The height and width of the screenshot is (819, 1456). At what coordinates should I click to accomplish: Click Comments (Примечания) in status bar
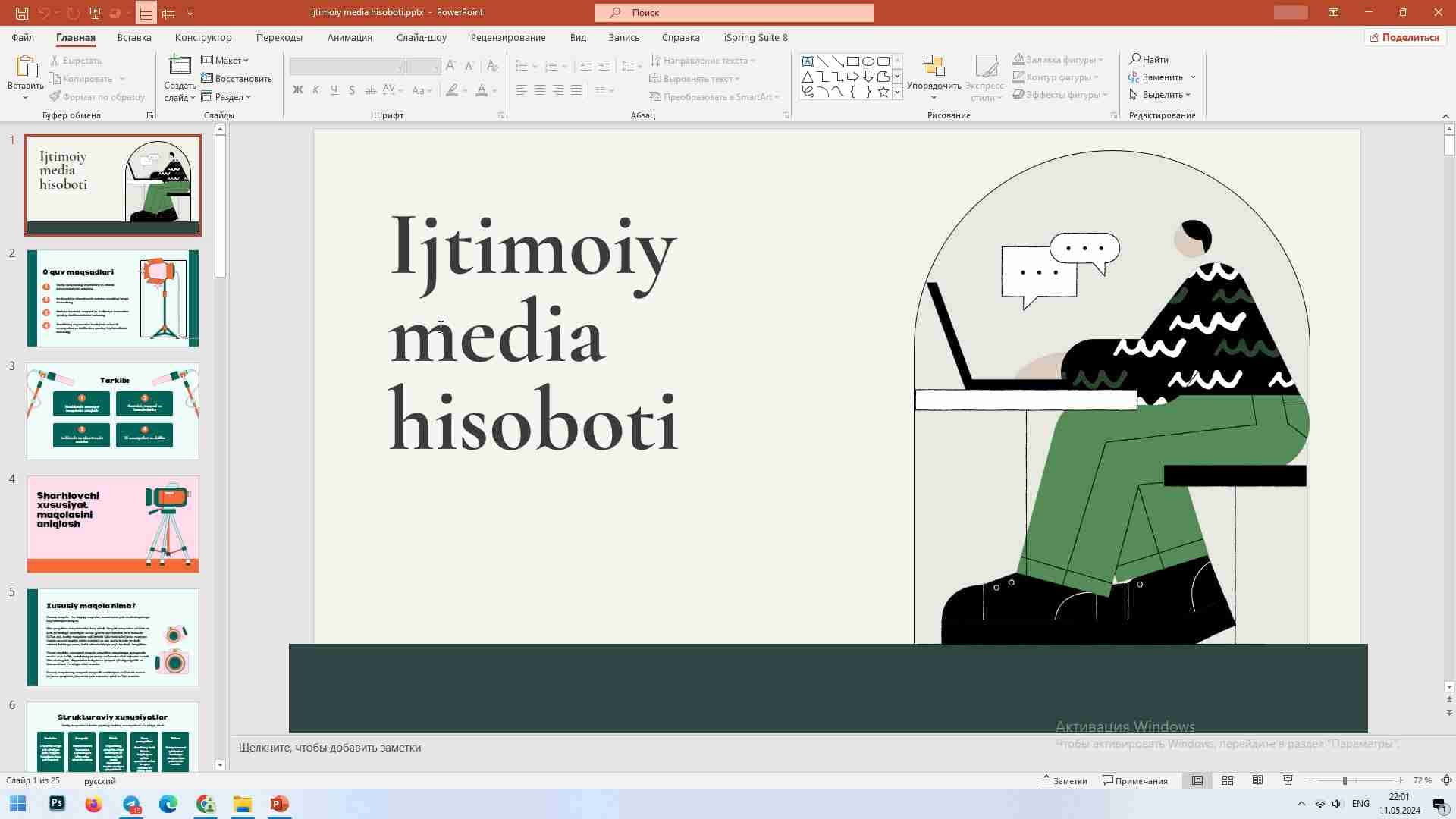coord(1134,780)
